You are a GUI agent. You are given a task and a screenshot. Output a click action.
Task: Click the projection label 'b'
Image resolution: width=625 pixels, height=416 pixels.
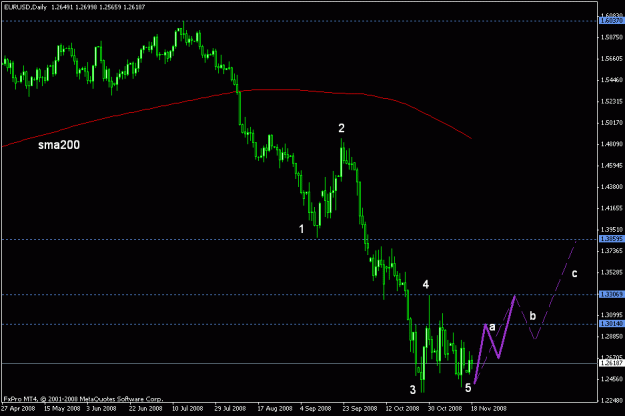[533, 316]
